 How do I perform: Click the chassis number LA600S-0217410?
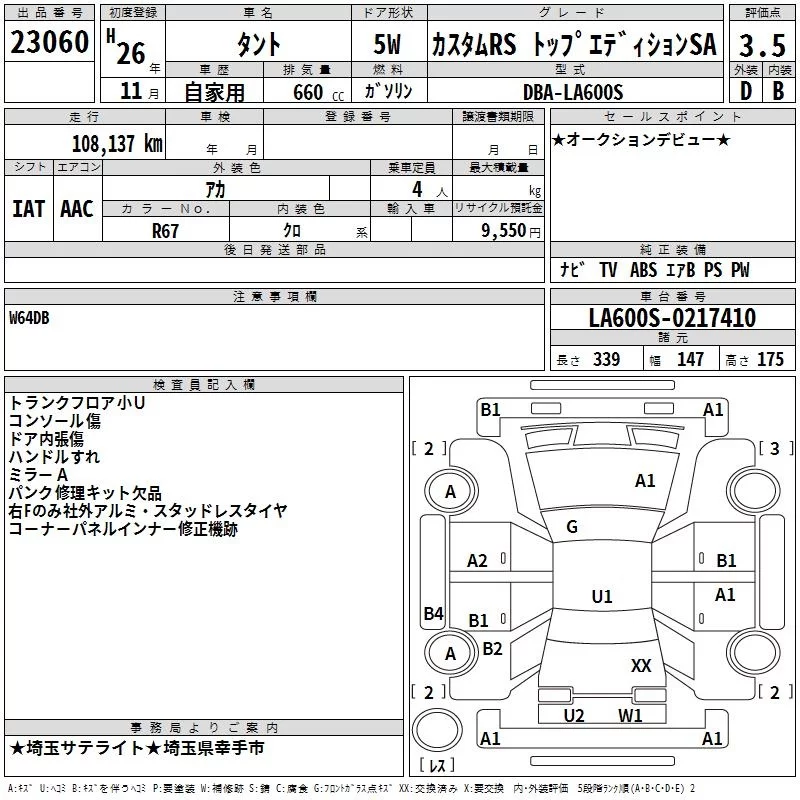click(672, 318)
